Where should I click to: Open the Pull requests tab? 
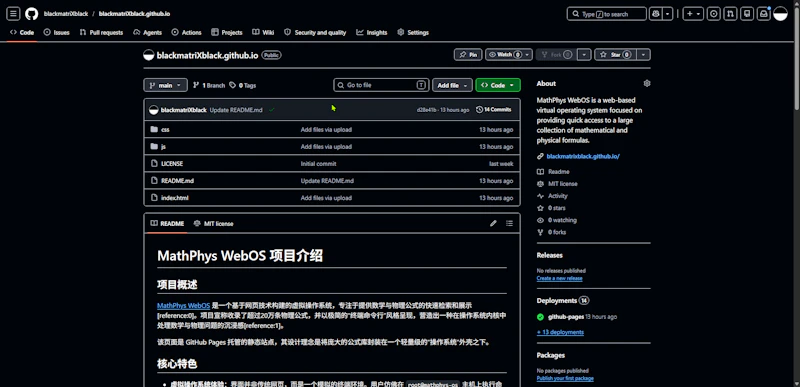coord(102,32)
